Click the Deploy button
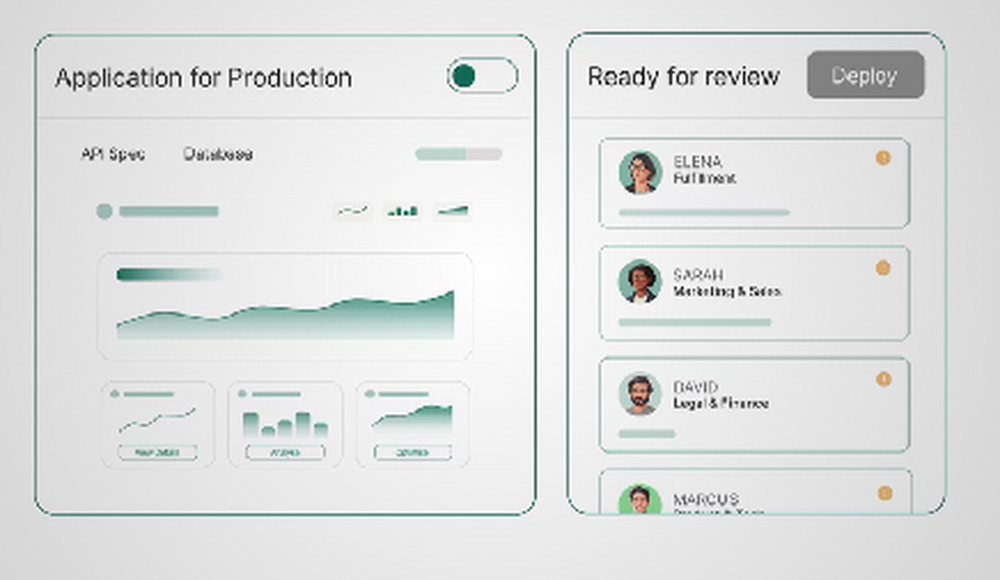 [x=866, y=75]
